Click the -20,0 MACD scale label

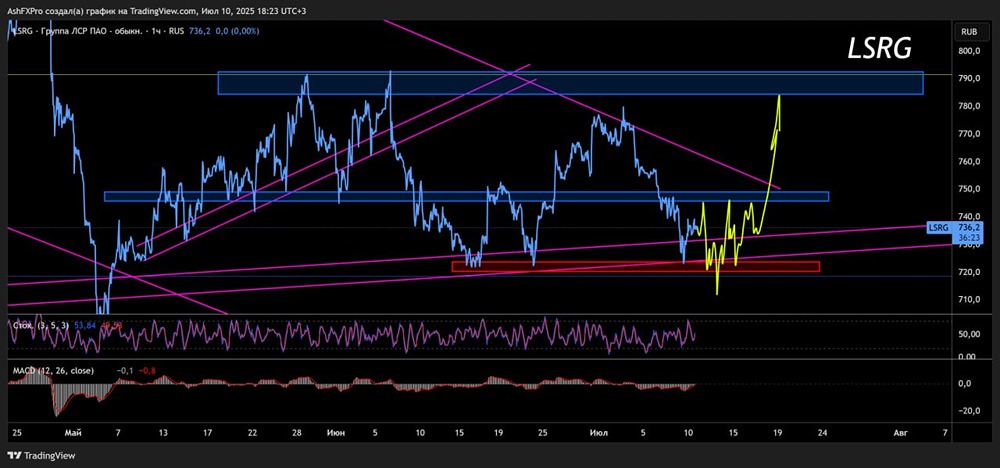[x=969, y=411]
